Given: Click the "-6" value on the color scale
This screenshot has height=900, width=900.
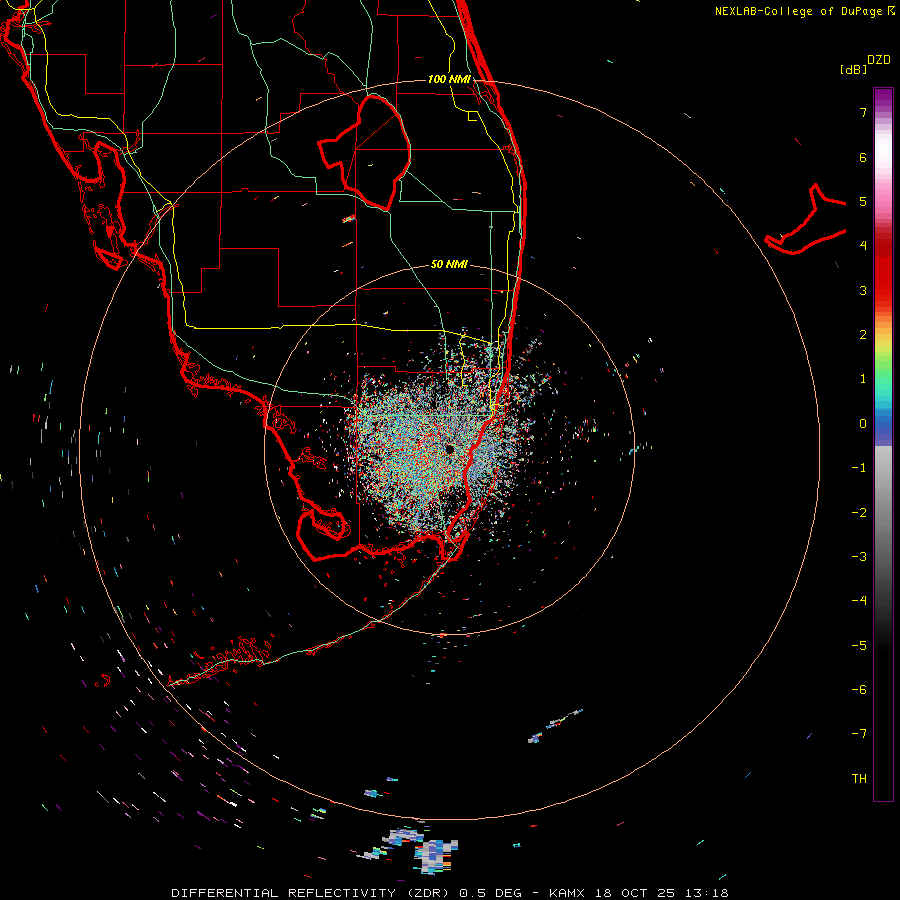Looking at the screenshot, I should coord(859,690).
